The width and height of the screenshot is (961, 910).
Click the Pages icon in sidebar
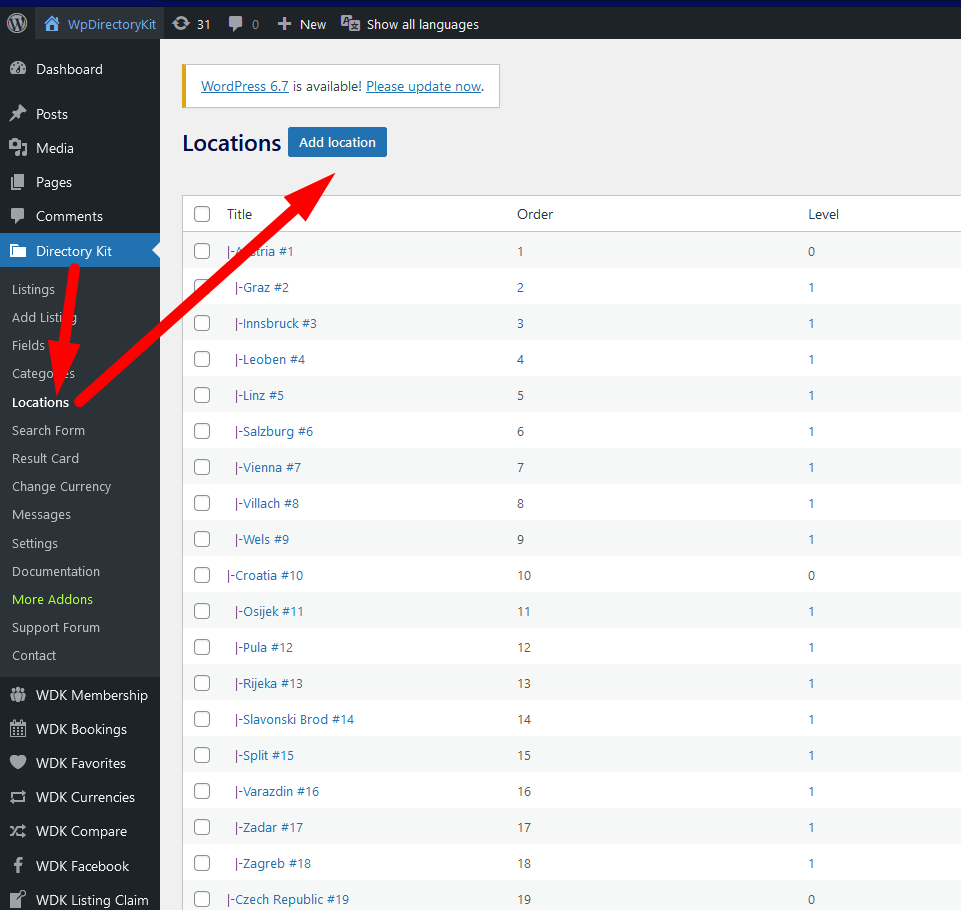coord(18,182)
